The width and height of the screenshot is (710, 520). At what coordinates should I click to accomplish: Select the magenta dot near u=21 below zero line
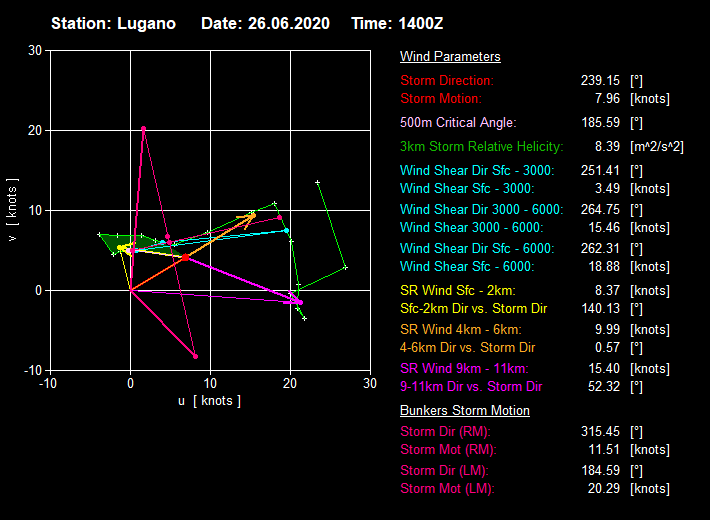point(298,301)
